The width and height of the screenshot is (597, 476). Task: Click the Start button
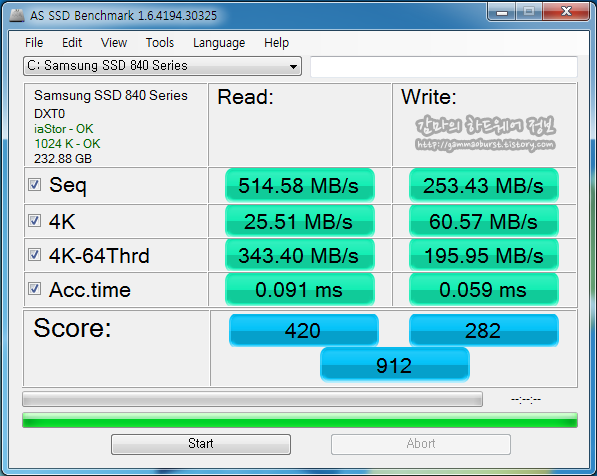tap(201, 444)
